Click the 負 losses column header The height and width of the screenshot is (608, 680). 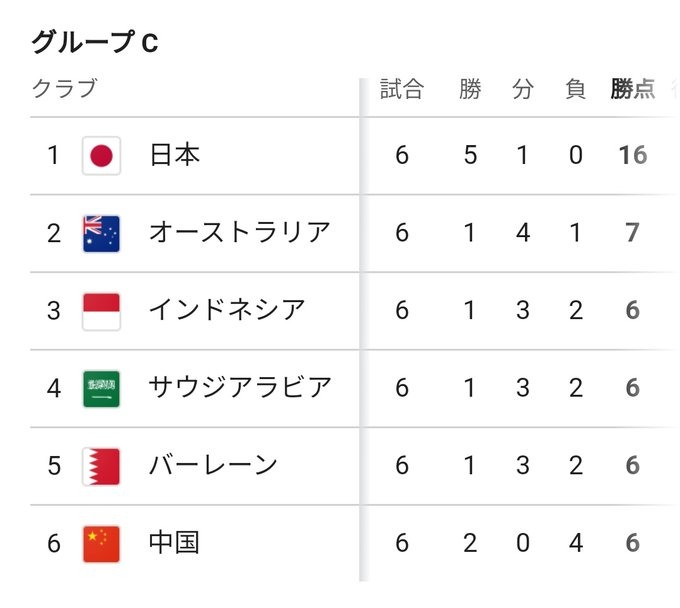point(575,89)
